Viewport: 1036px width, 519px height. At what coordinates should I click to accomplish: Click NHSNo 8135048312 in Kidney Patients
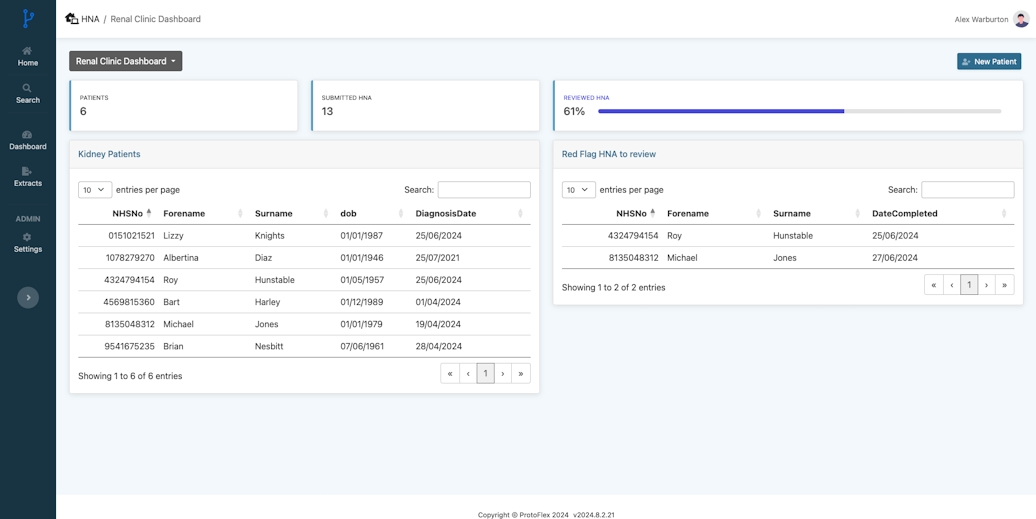pyautogui.click(x=131, y=324)
